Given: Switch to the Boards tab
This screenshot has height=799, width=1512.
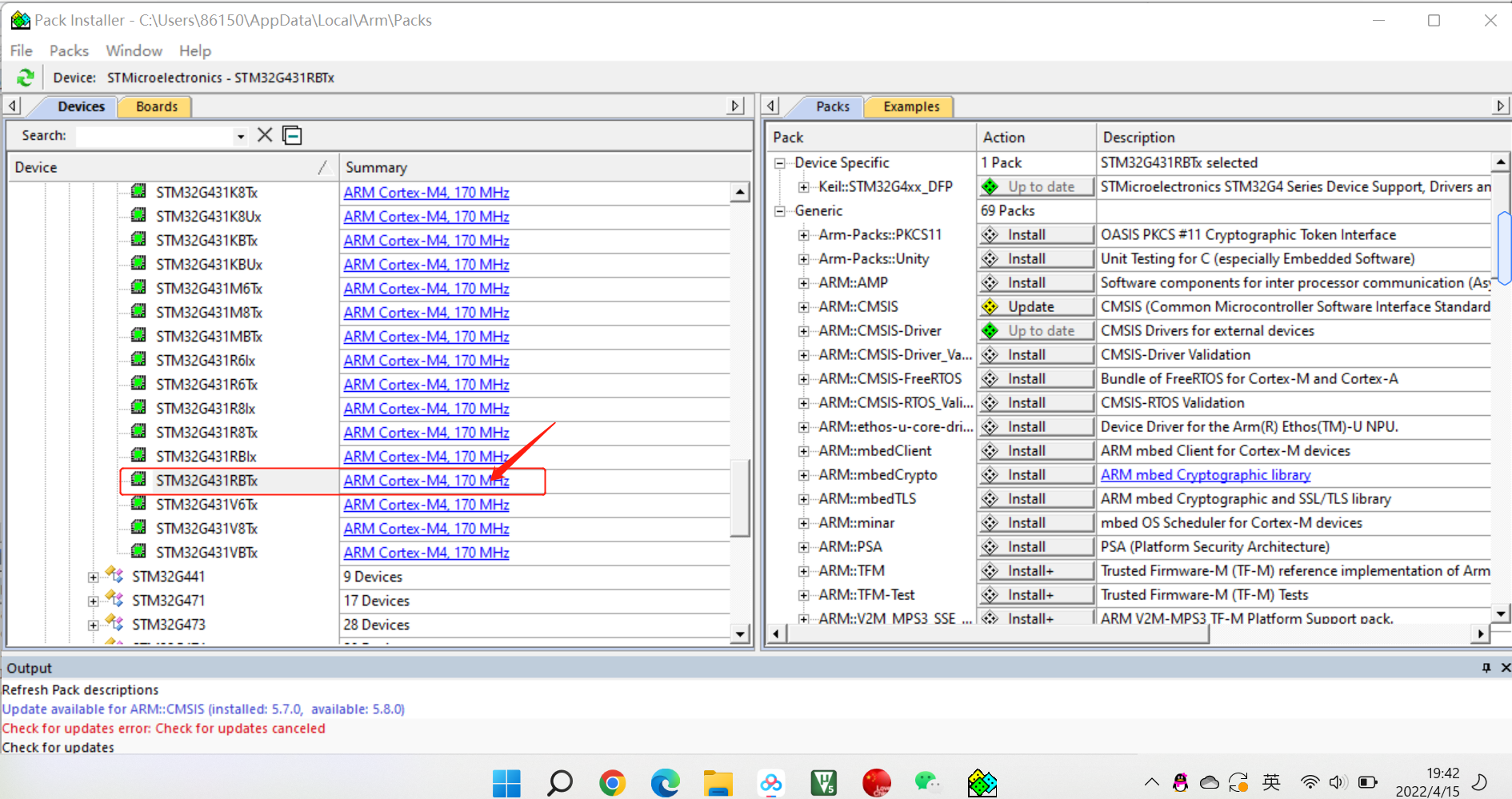Looking at the screenshot, I should (156, 106).
